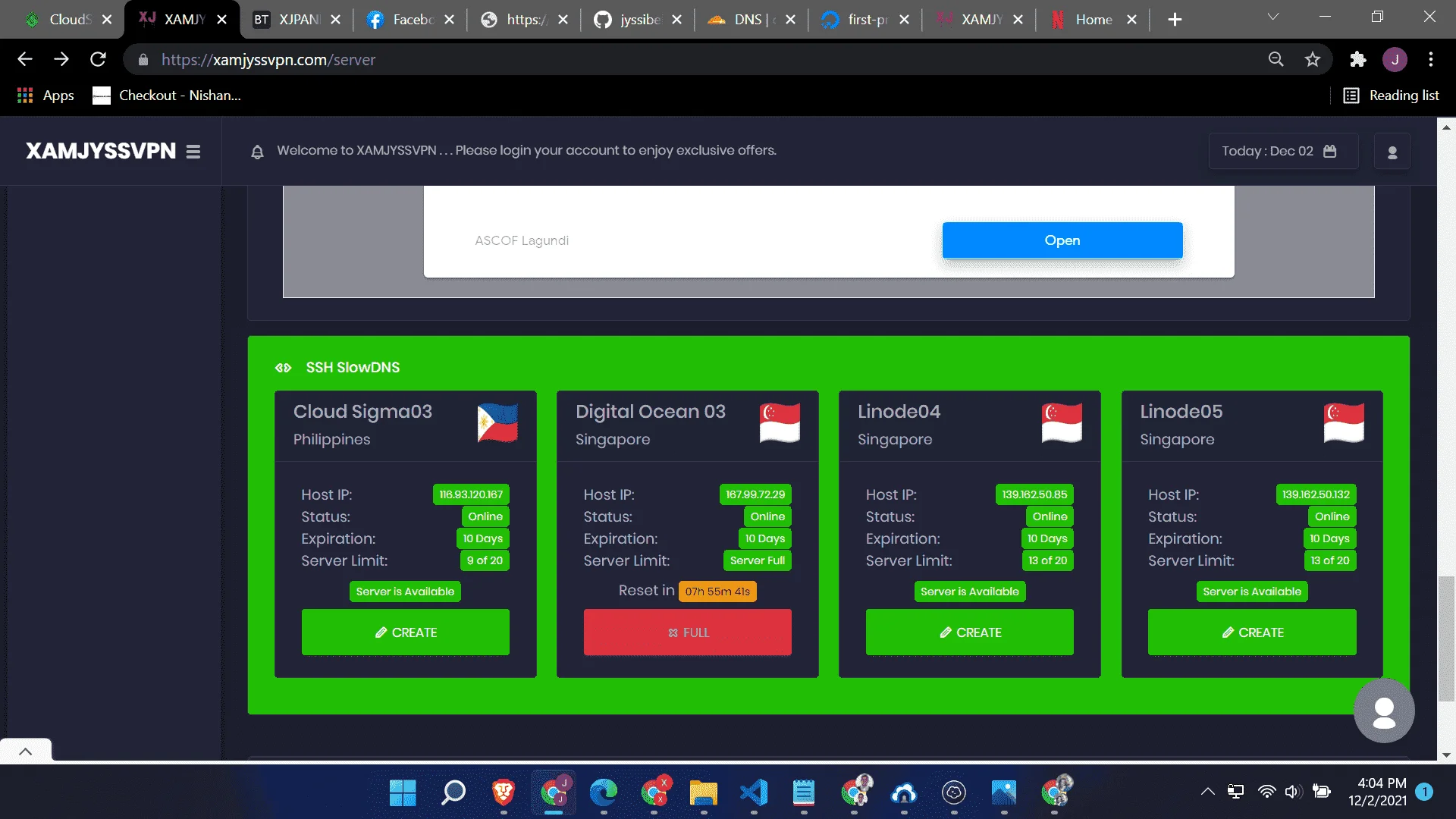Bookmark this page with the star
The height and width of the screenshot is (819, 1456).
1313,59
